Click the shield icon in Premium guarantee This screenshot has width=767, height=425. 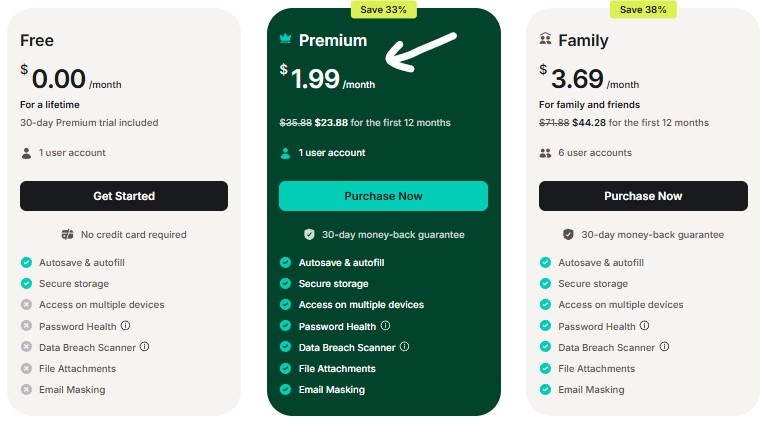click(x=309, y=235)
